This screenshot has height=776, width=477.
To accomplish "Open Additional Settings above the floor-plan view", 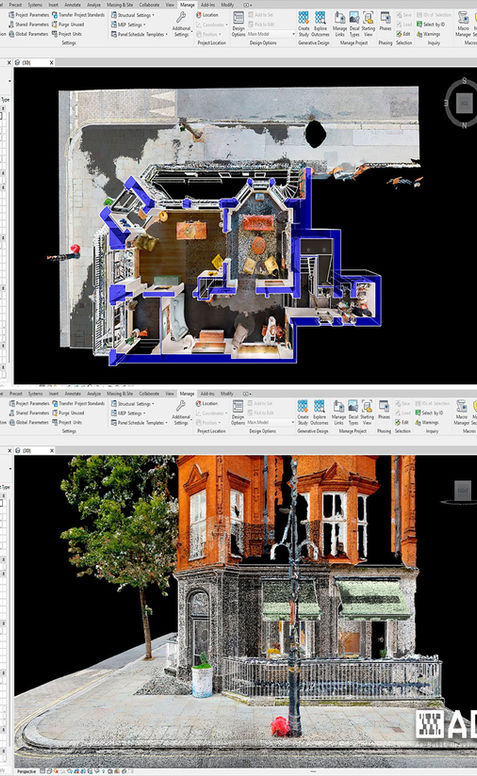I will tap(181, 24).
